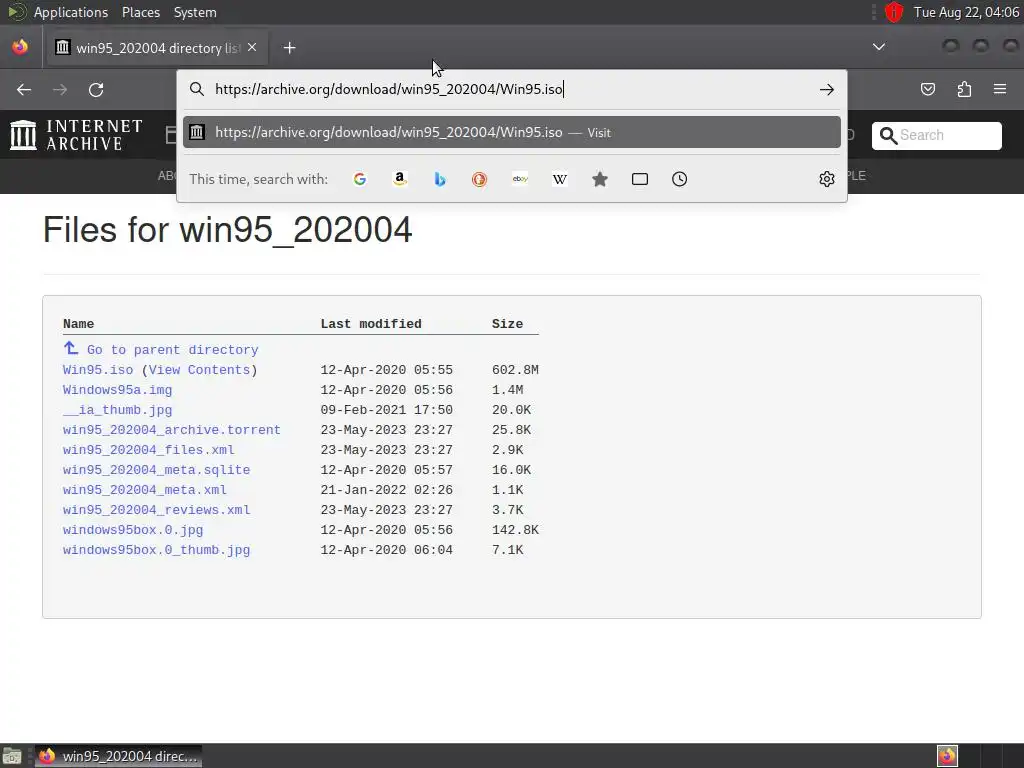This screenshot has width=1024, height=768.
Task: Click the magnifier in Archive search
Action: 888,136
